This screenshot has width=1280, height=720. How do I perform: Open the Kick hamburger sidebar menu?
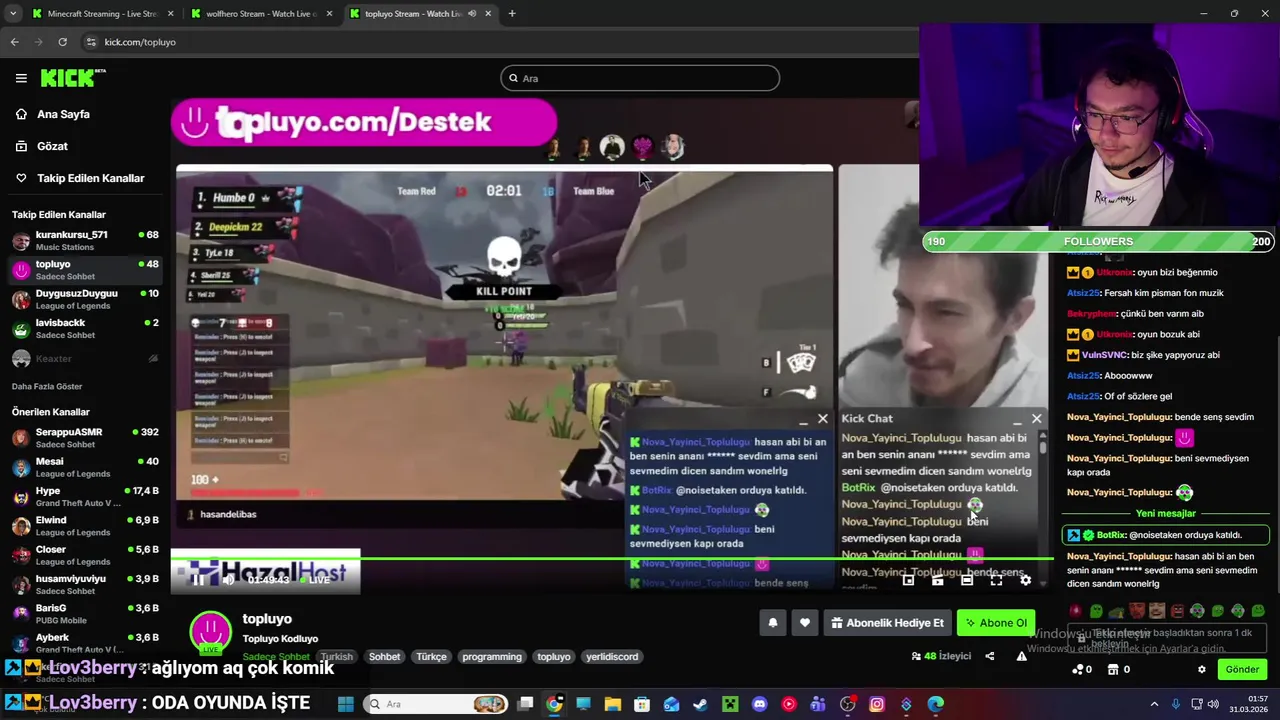21,78
